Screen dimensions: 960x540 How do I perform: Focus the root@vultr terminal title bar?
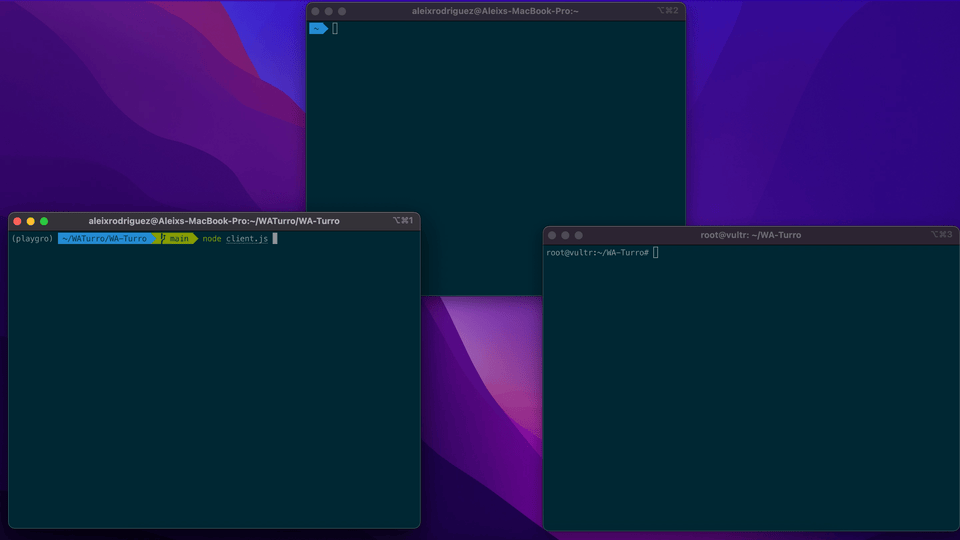[x=750, y=235]
